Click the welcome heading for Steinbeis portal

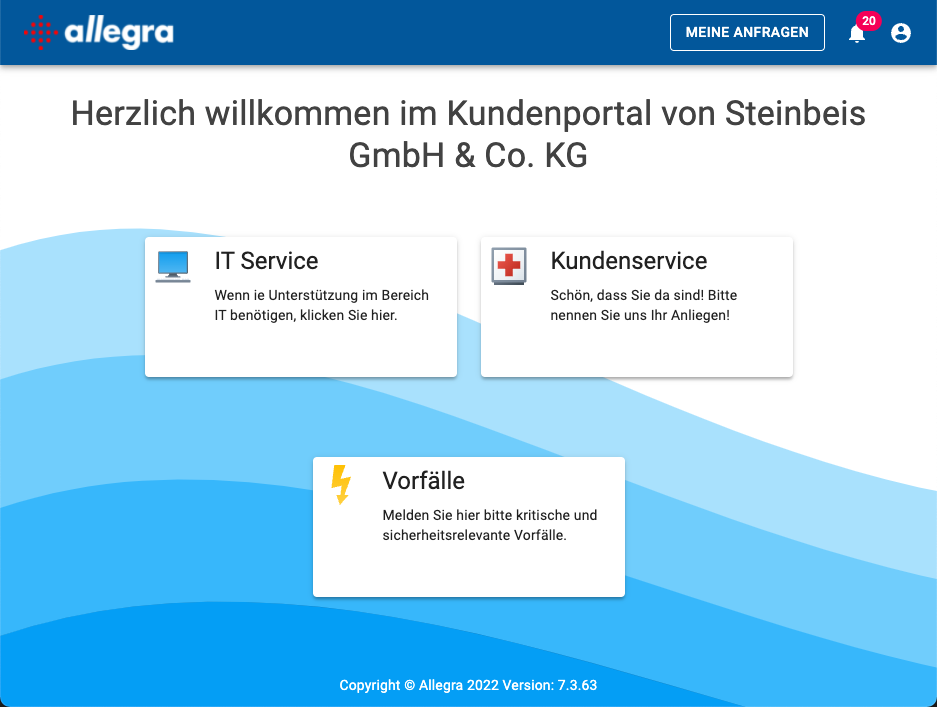click(466, 134)
